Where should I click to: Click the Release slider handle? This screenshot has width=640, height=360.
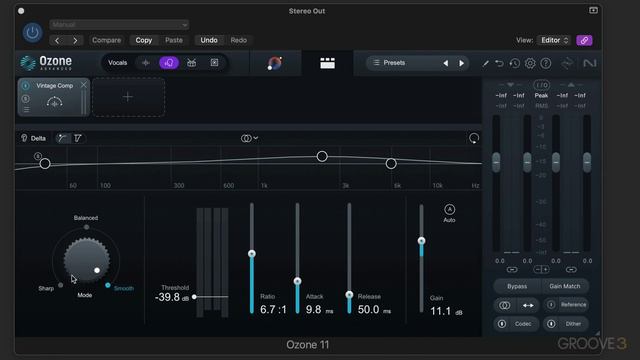349,295
